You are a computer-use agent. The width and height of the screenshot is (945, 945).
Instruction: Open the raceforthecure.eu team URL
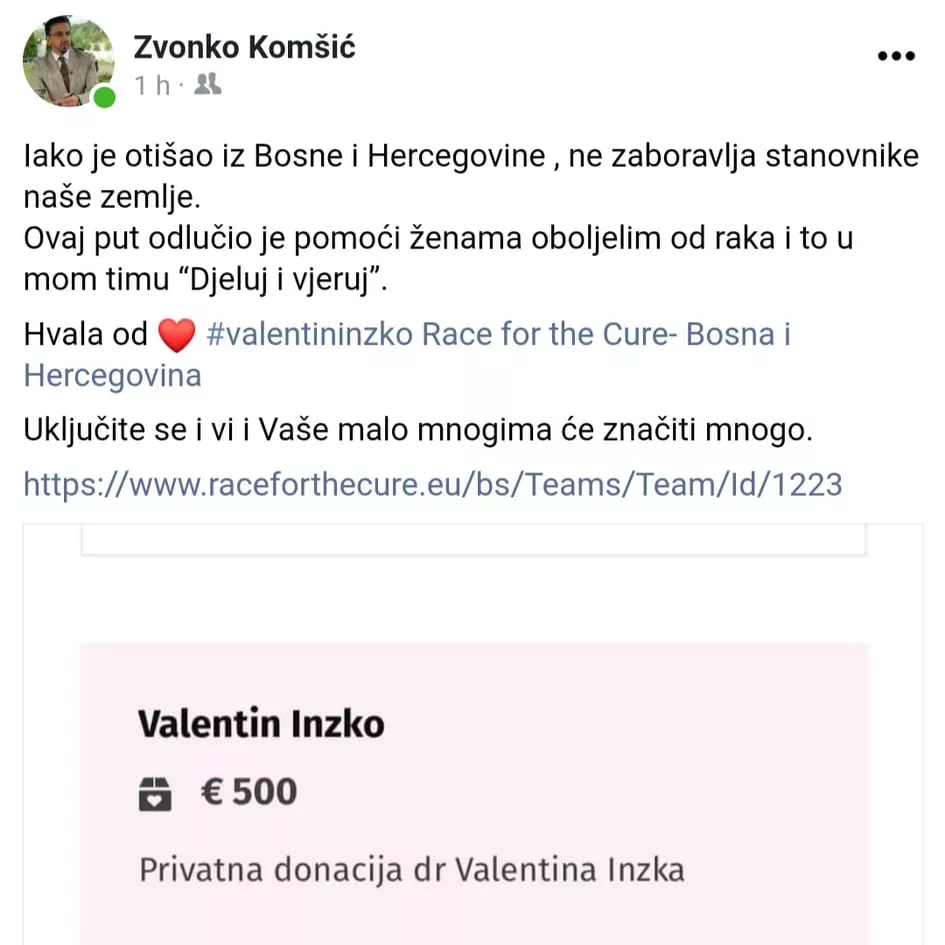(x=432, y=485)
